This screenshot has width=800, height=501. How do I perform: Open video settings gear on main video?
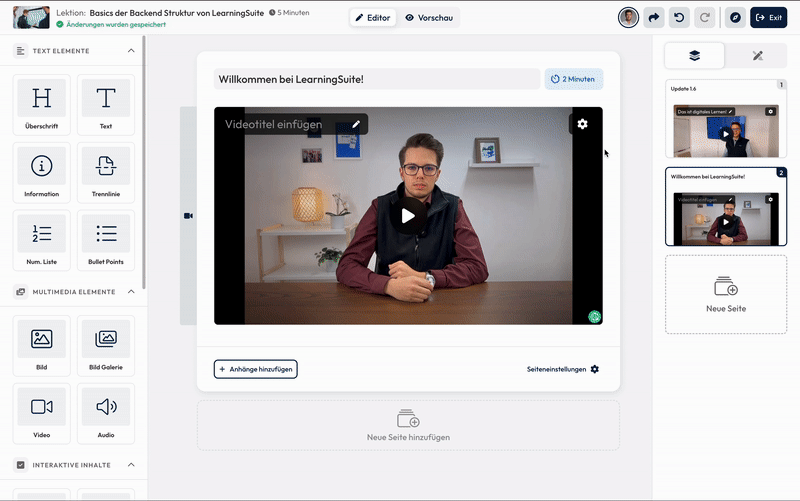[582, 124]
